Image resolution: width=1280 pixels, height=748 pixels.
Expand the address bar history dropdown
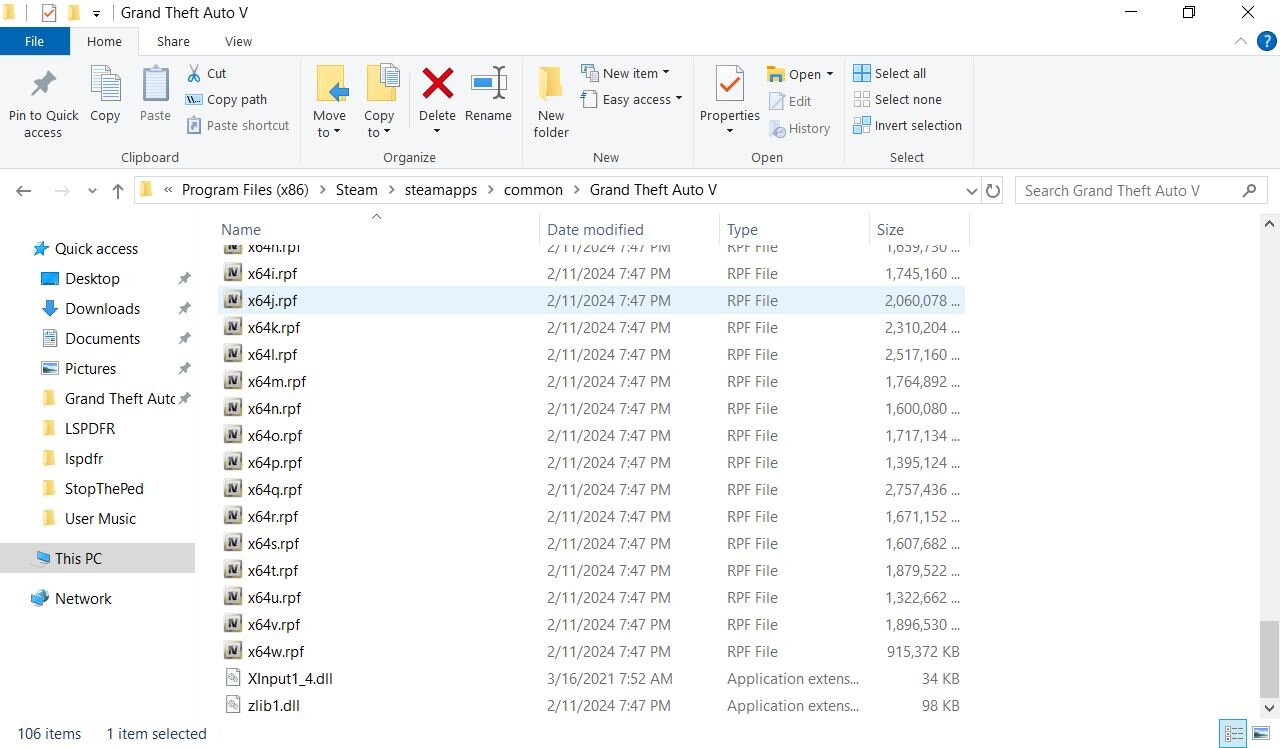click(971, 190)
